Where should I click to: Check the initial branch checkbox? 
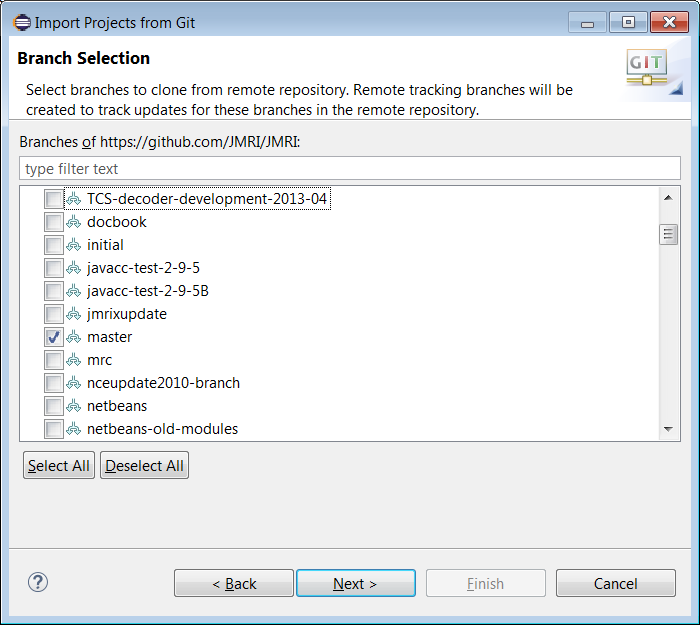[x=54, y=245]
